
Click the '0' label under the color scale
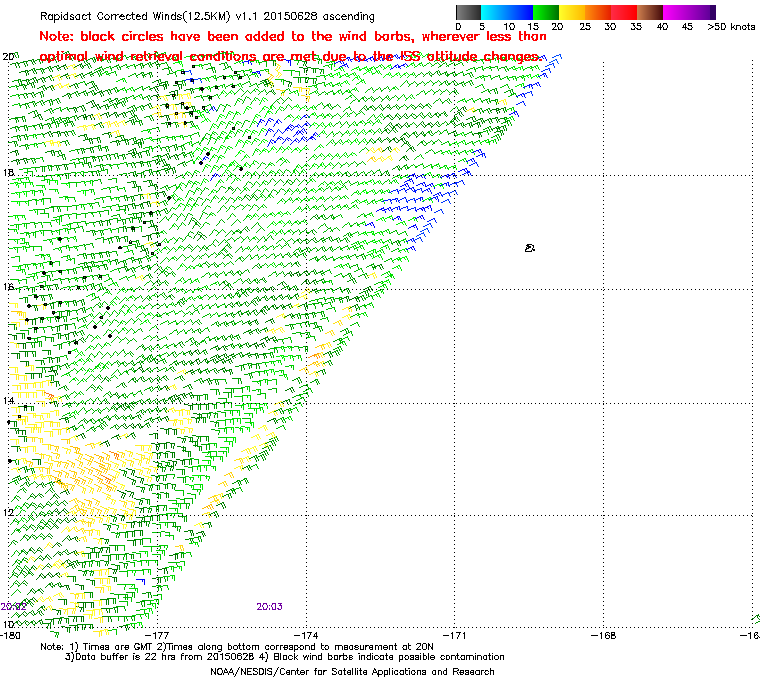pyautogui.click(x=459, y=27)
